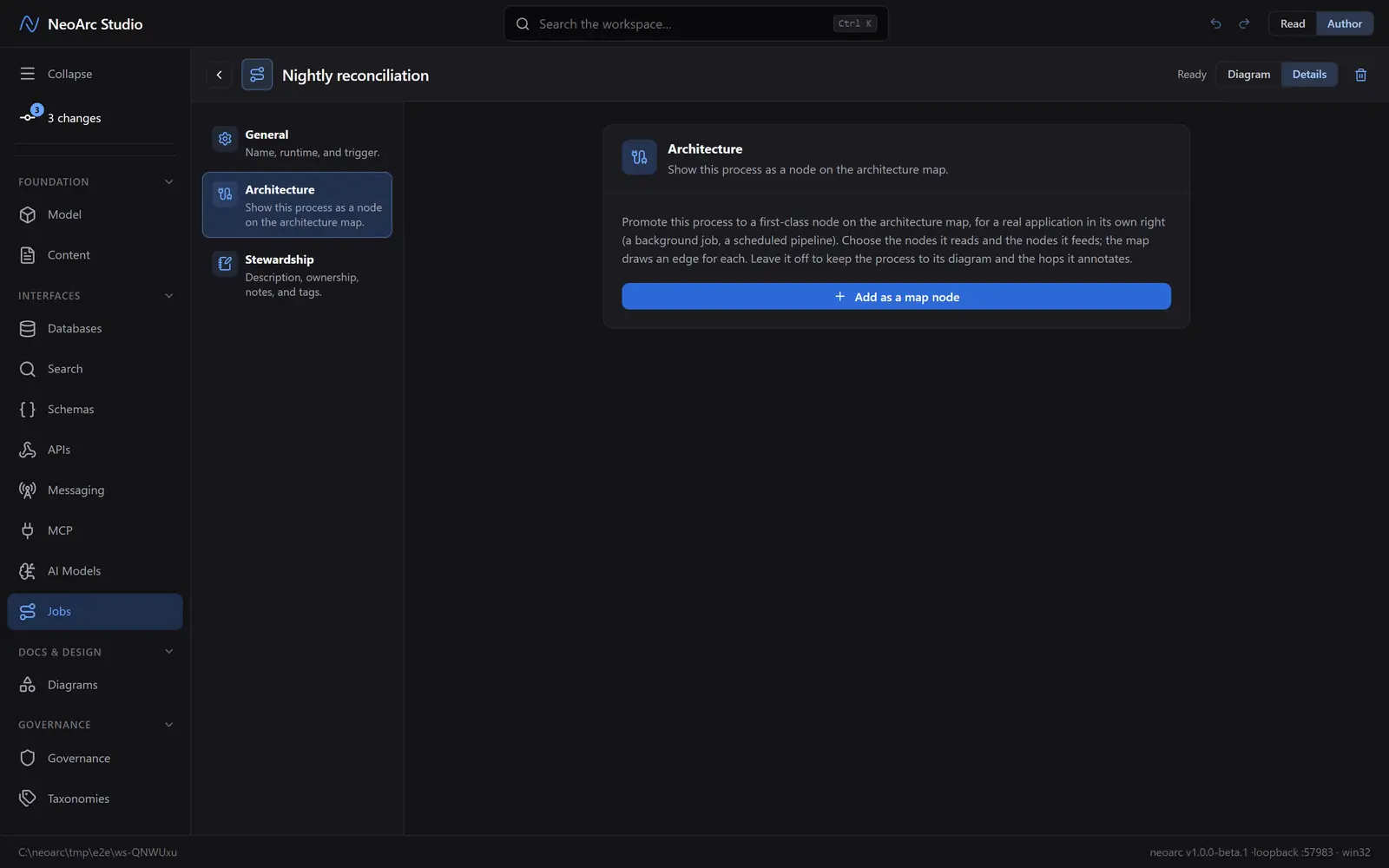
Task: Focus the Search the workspace field
Action: coord(695,24)
